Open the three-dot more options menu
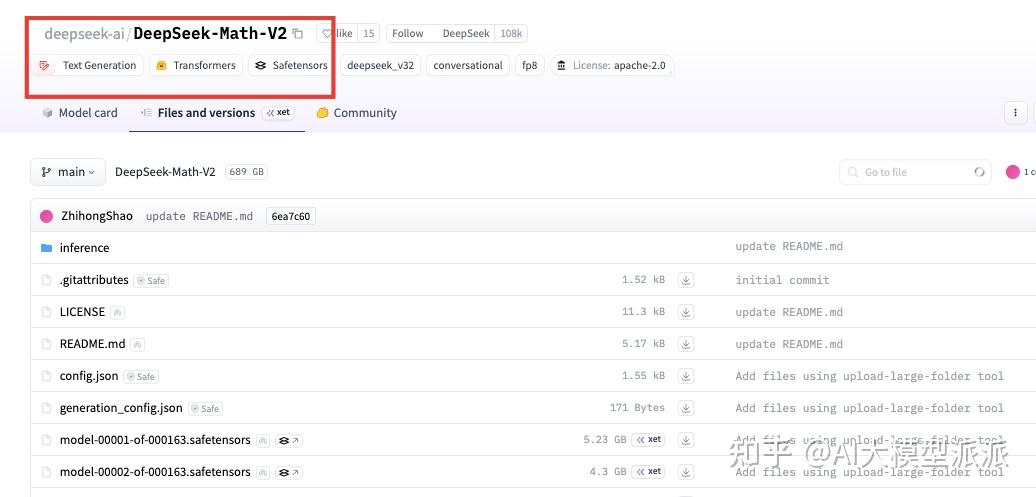 coord(1015,113)
